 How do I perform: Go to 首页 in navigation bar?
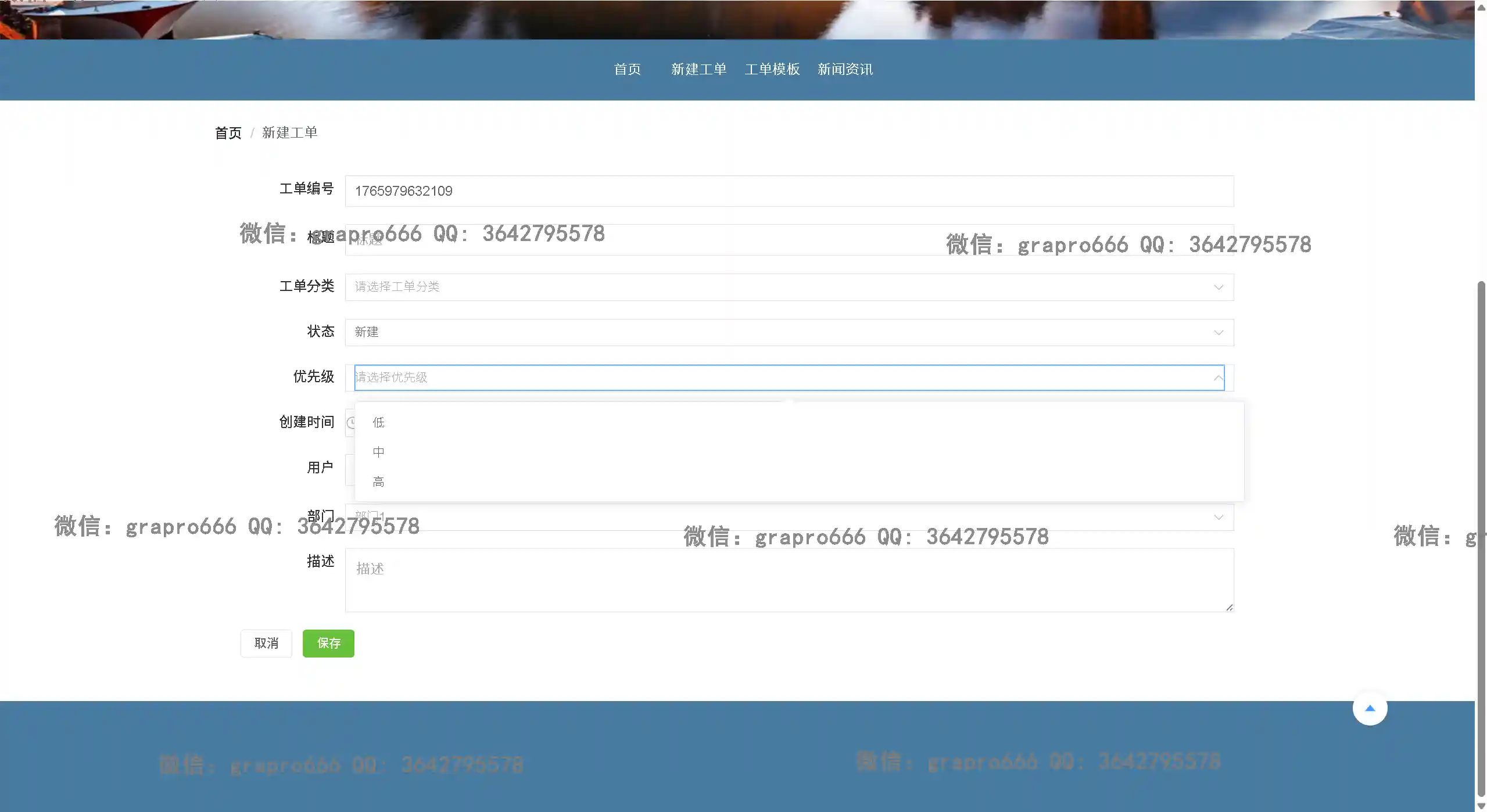pyautogui.click(x=627, y=70)
